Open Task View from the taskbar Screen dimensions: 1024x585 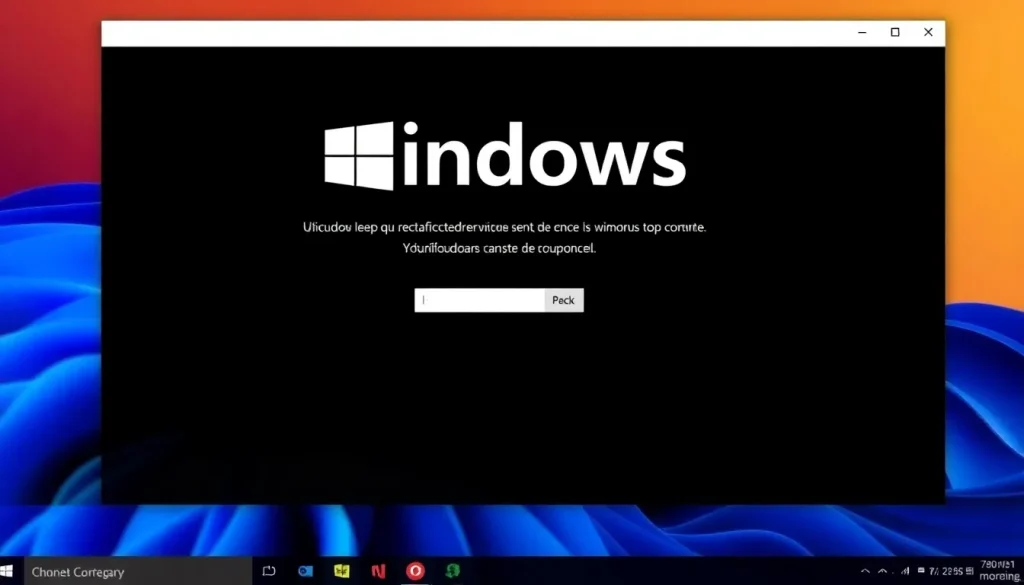point(269,572)
